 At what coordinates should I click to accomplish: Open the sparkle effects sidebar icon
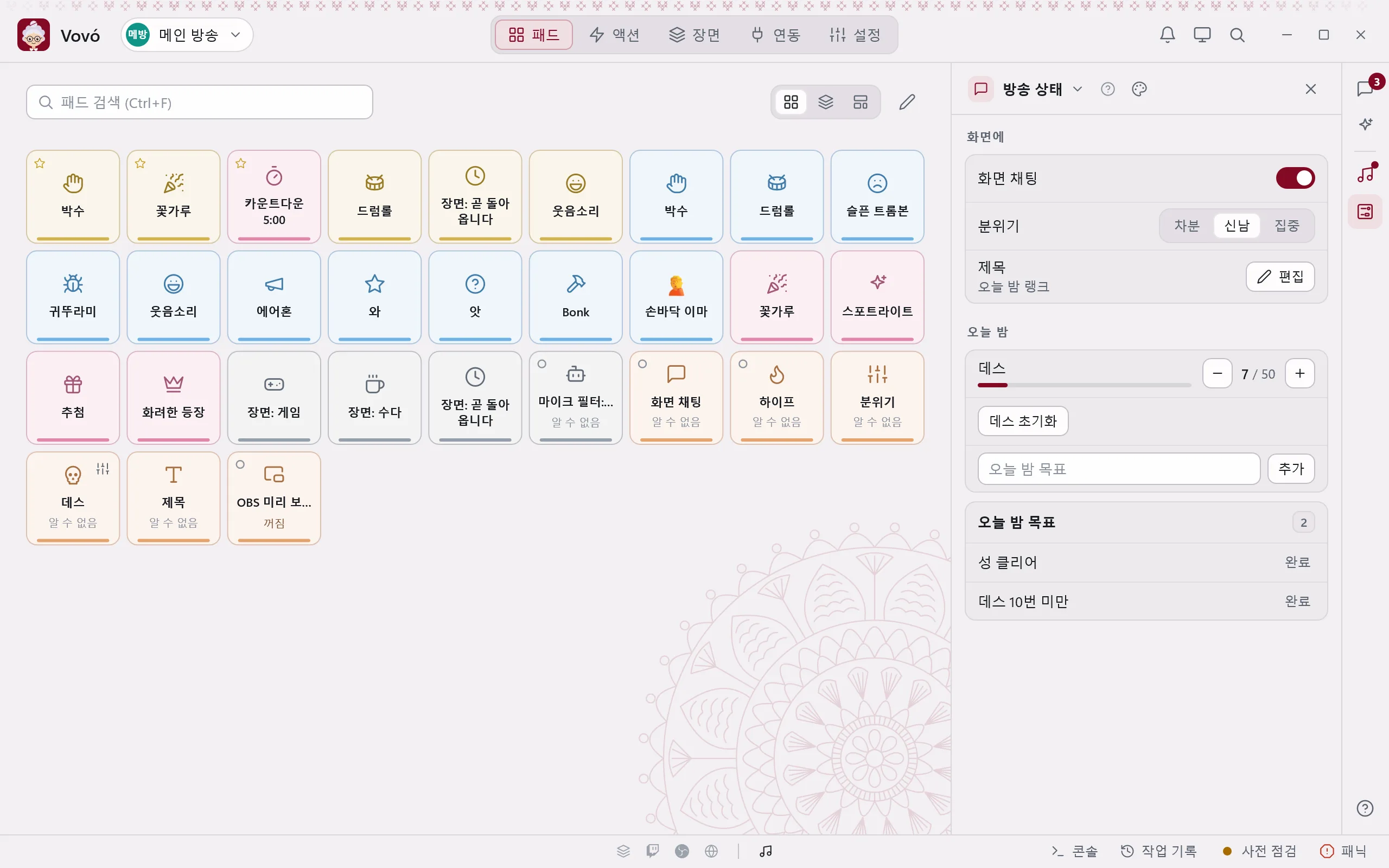tap(1365, 124)
